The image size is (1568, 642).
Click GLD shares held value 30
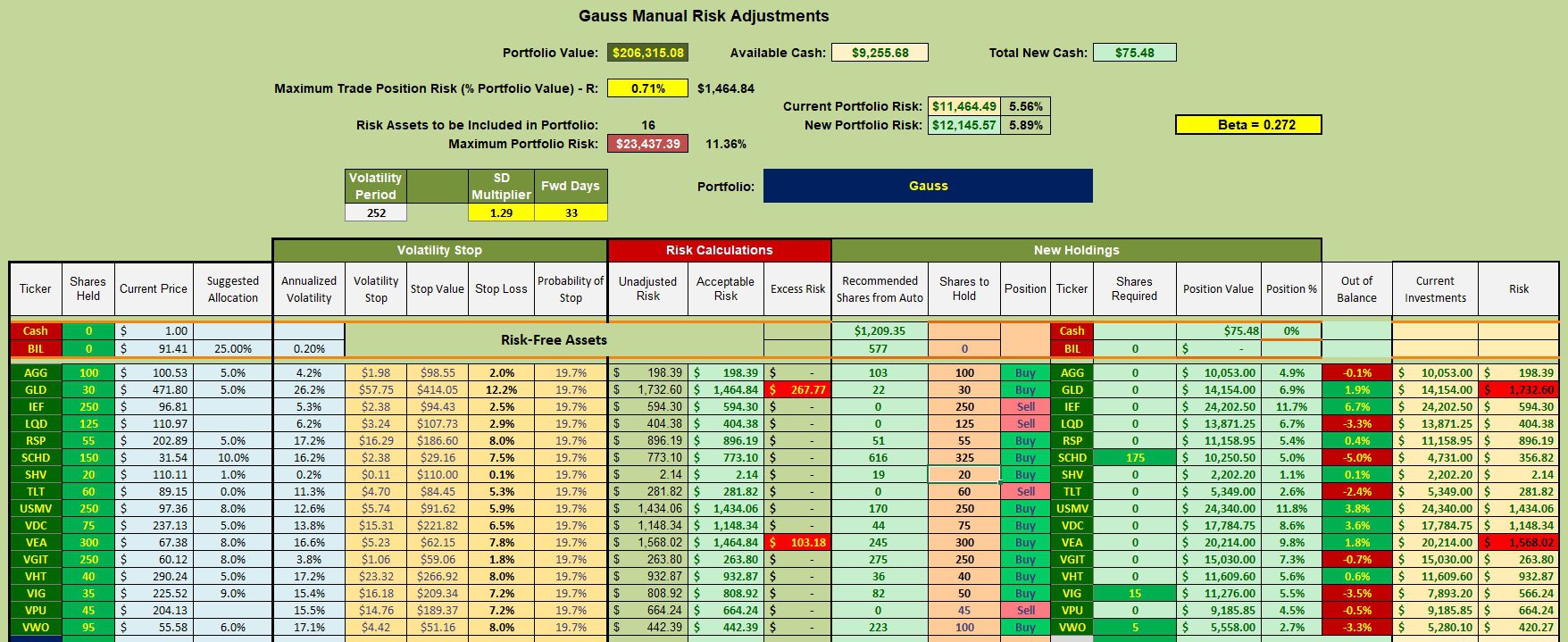(88, 389)
